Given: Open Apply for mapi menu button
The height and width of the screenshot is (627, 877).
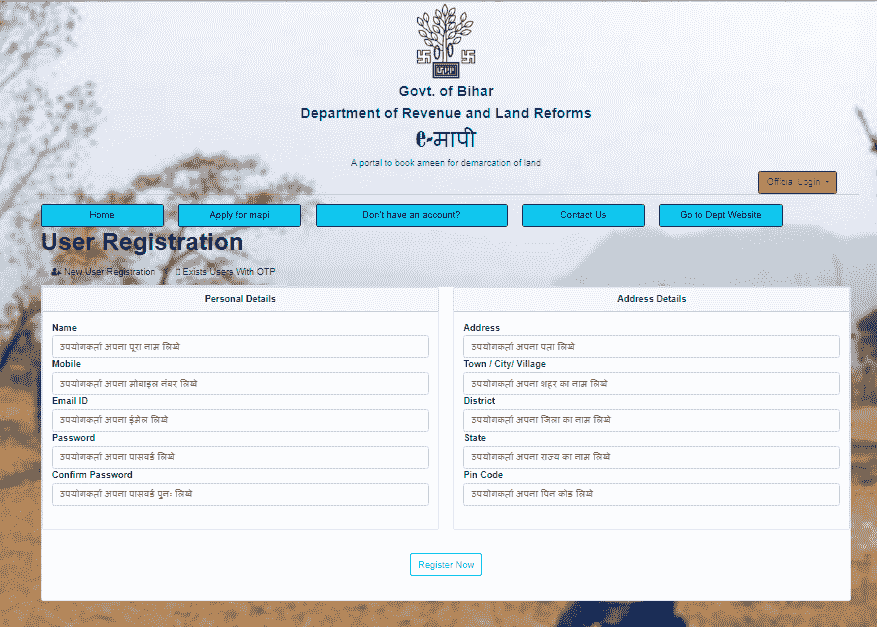Looking at the screenshot, I should [x=239, y=215].
